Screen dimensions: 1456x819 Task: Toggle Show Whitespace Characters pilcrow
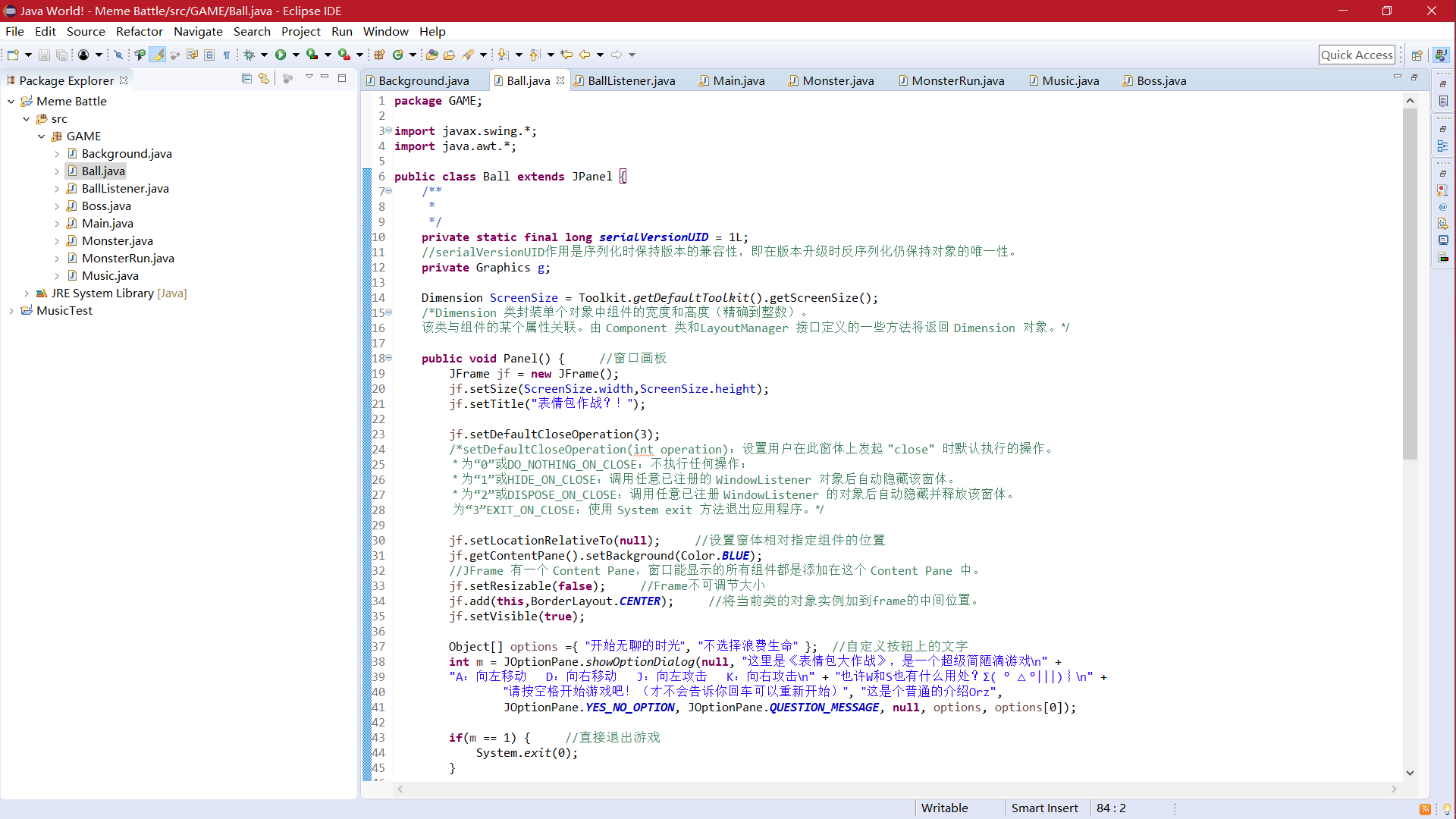(227, 55)
